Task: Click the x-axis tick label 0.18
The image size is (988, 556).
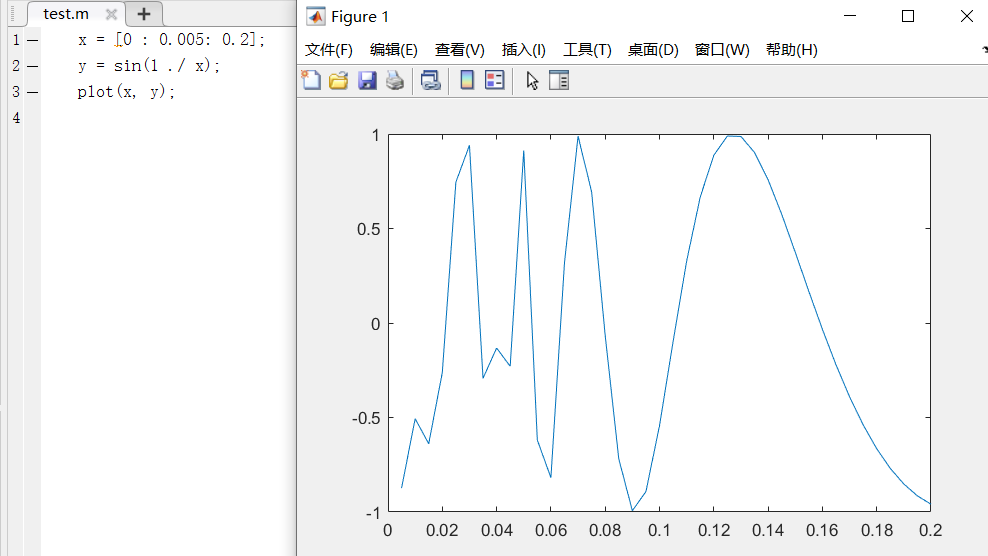Action: click(x=876, y=531)
